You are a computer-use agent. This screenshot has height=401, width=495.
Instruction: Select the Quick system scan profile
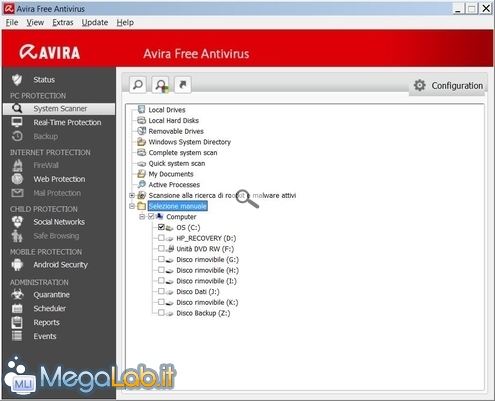pyautogui.click(x=177, y=163)
